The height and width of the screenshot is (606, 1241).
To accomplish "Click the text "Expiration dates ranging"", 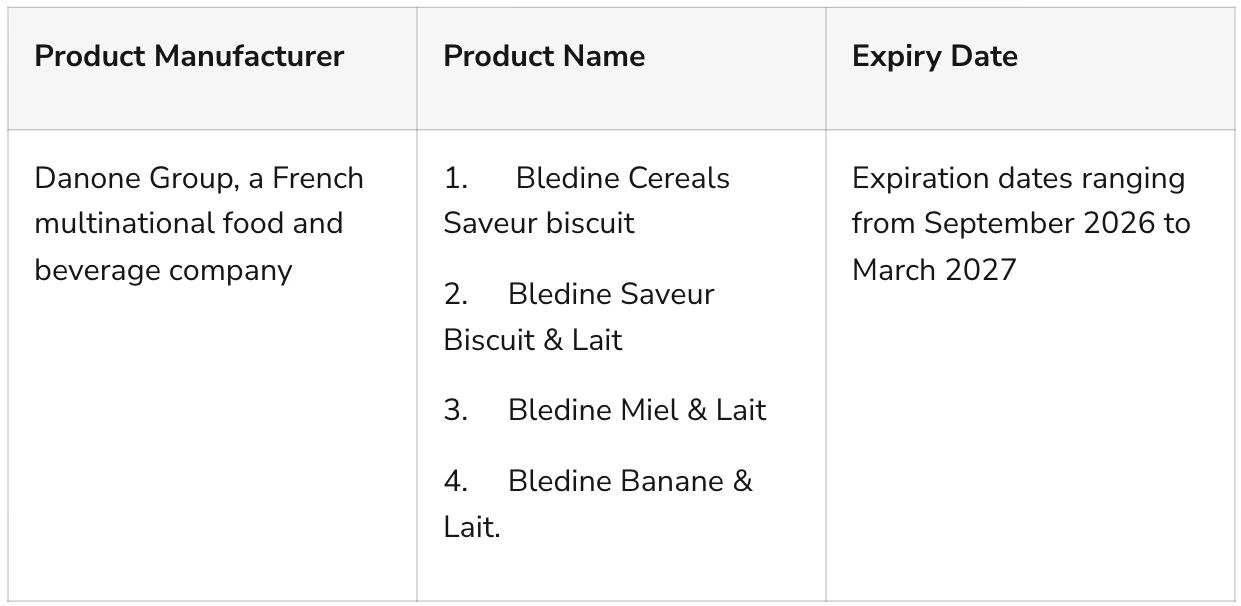I will click(1018, 179).
